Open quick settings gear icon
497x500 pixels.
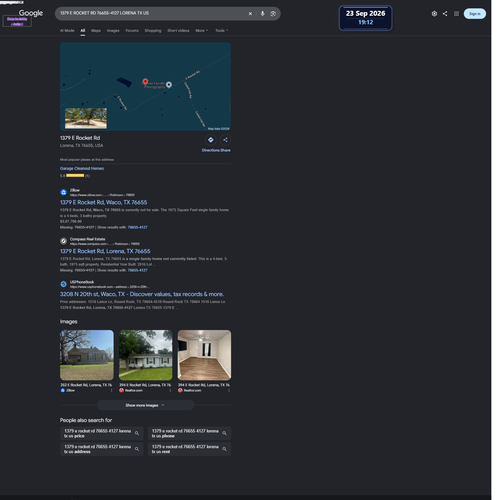pyautogui.click(x=434, y=14)
